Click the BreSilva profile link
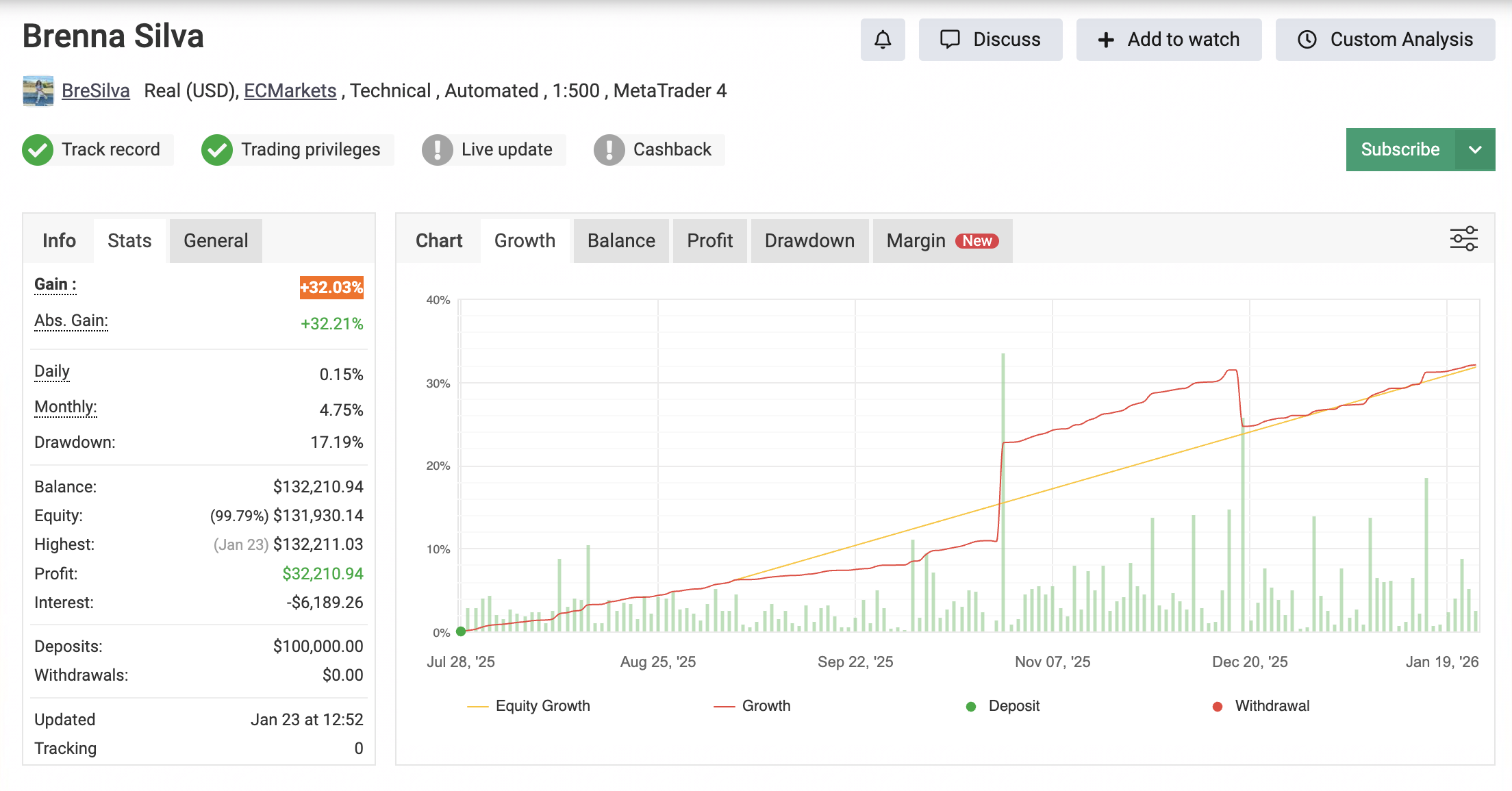The image size is (1512, 791). coord(96,90)
